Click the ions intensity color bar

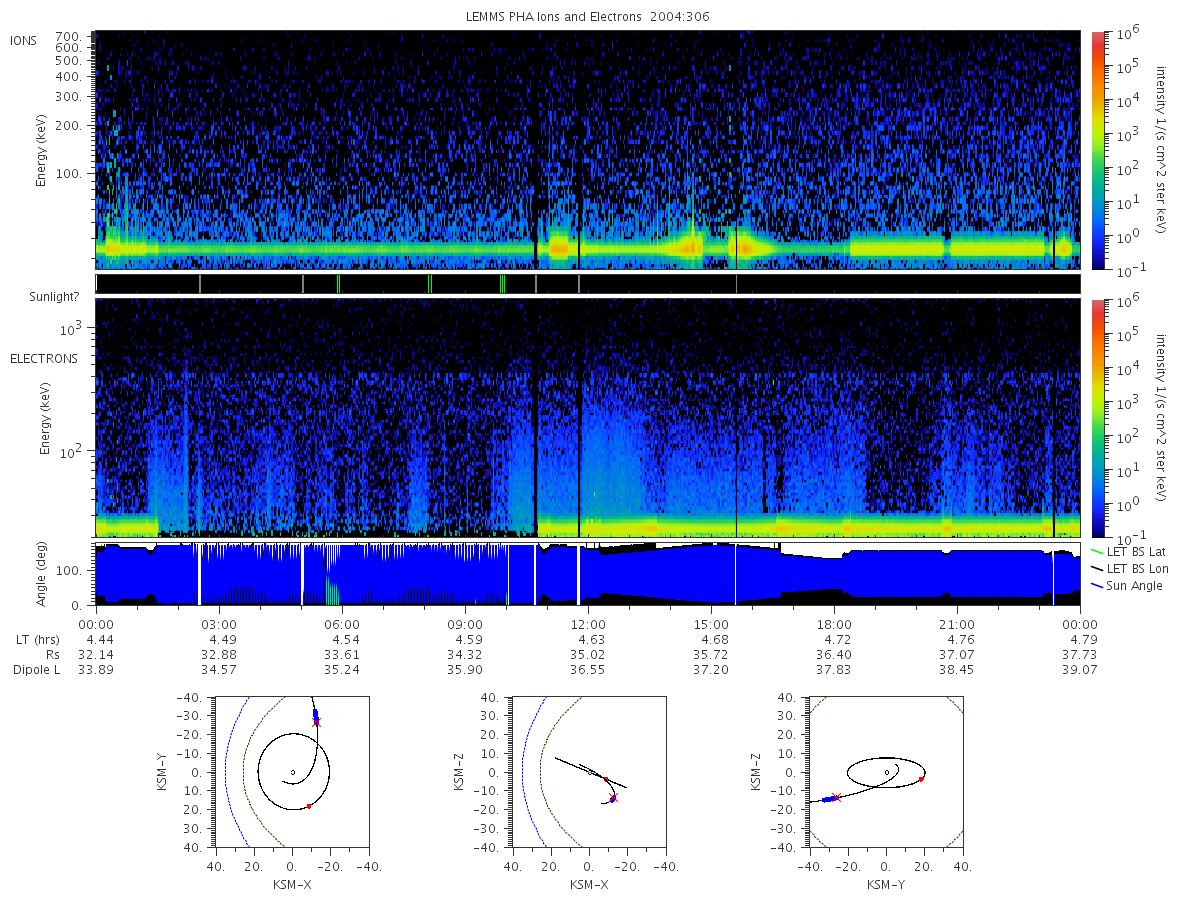[x=1097, y=150]
